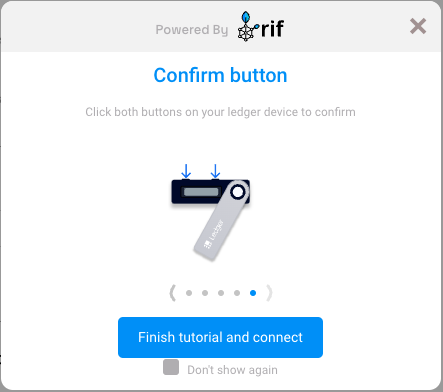Click the rif logo in header
Viewport: 443px width, 392px height.
[261, 27]
